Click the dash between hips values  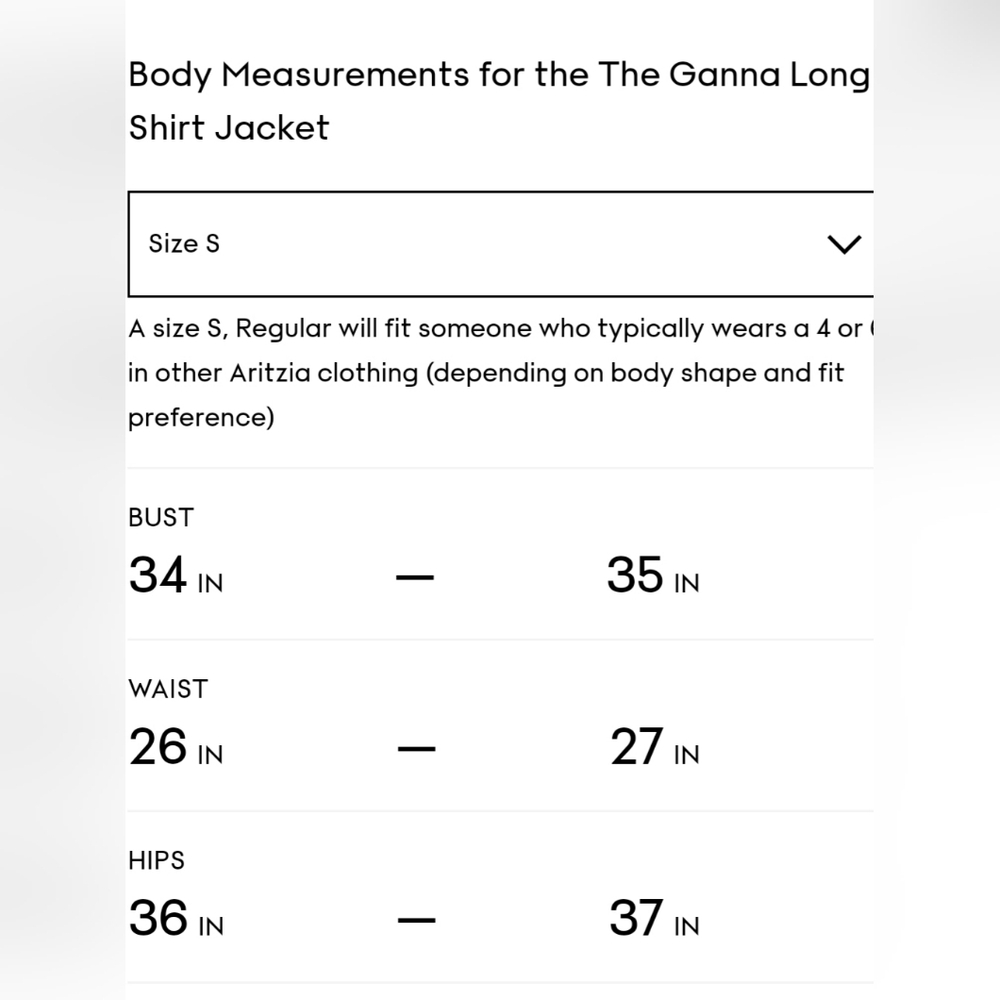(416, 920)
